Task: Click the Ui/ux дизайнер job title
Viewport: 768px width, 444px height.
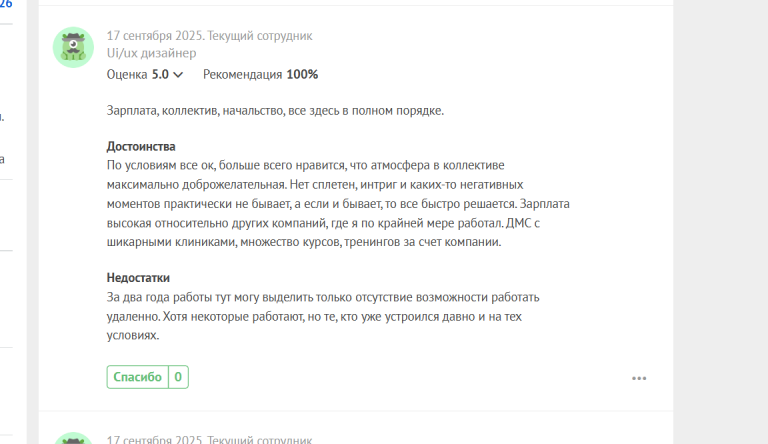Action: click(151, 53)
